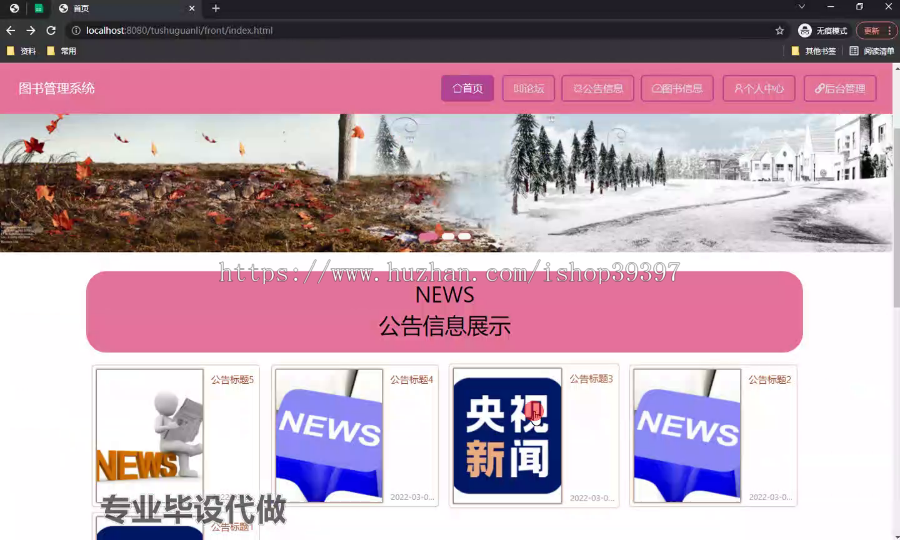This screenshot has height=540, width=900.
Task: Click the 公告标题3 title text
Action: (x=591, y=379)
